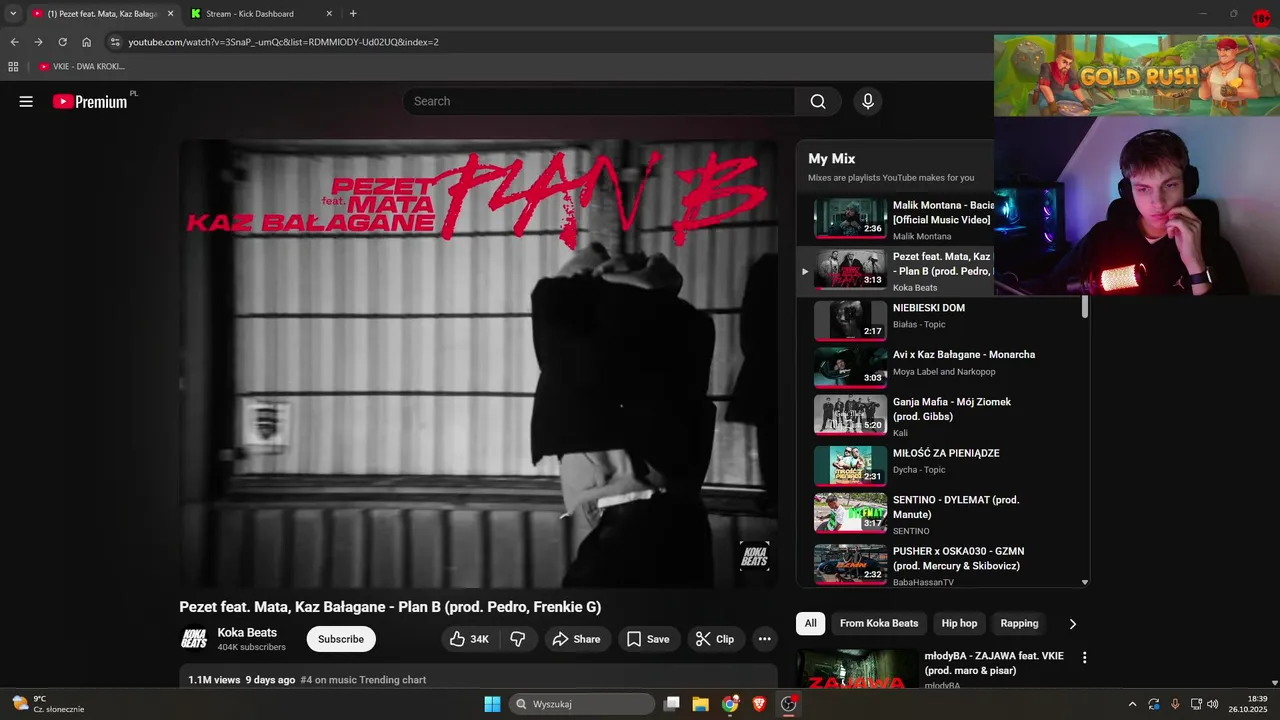Screen dimensions: 1280x720
Task: Open File Explorer from the taskbar
Action: (x=701, y=704)
